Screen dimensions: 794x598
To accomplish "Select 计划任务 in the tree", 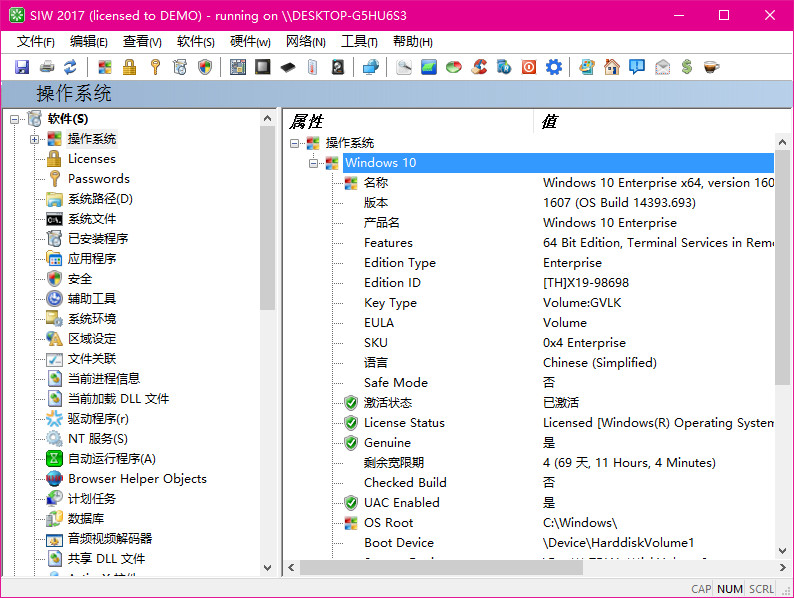I will click(x=92, y=499).
